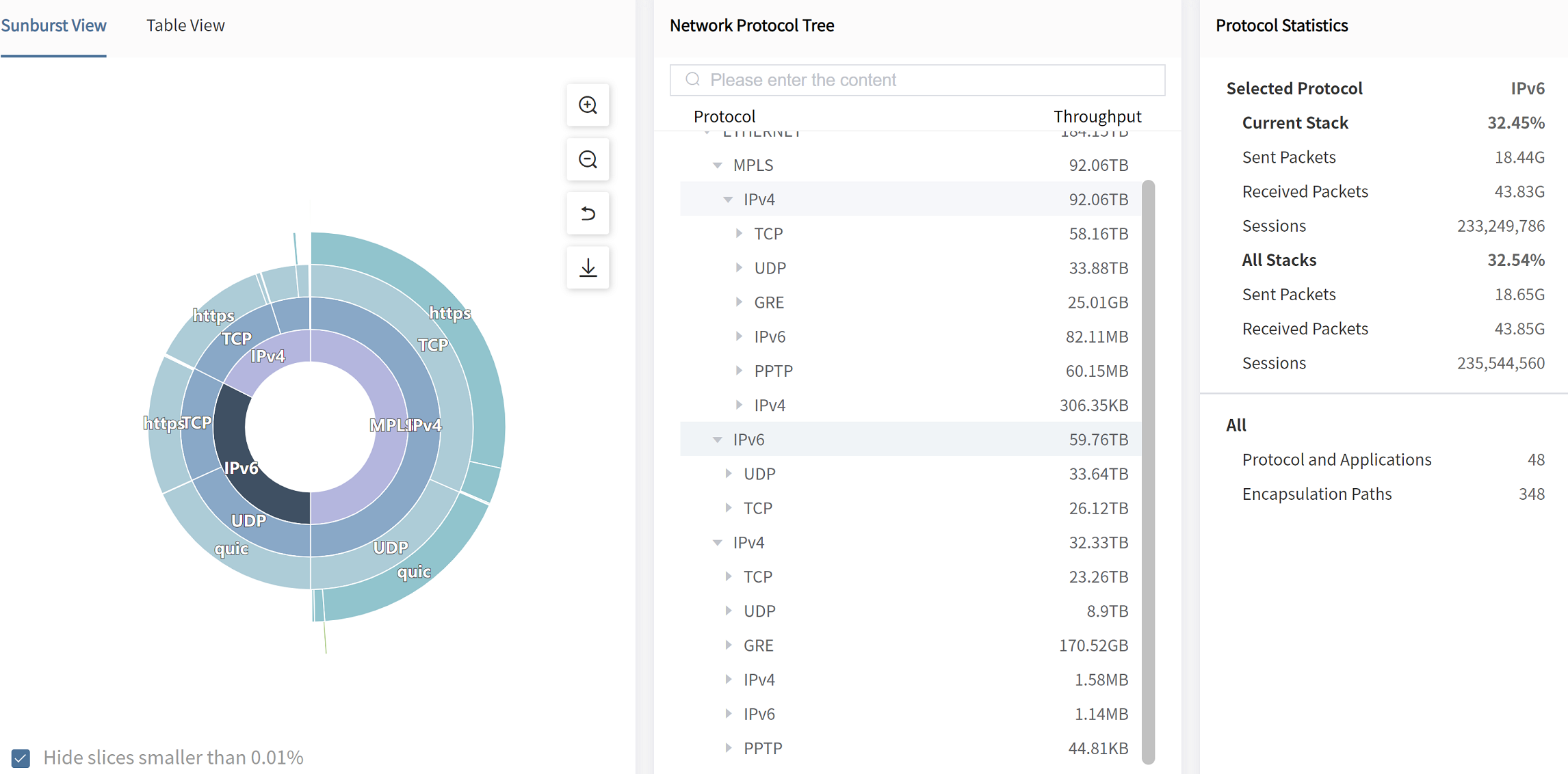Expand the PPTP 60.15MB row

click(x=739, y=371)
